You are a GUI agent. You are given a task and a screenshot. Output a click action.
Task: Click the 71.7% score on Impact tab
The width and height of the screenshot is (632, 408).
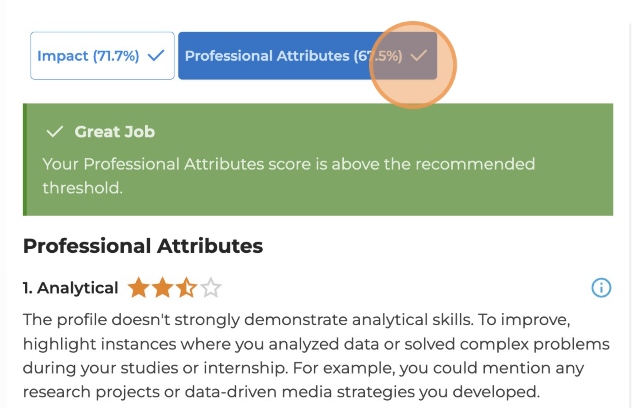pyautogui.click(x=116, y=56)
